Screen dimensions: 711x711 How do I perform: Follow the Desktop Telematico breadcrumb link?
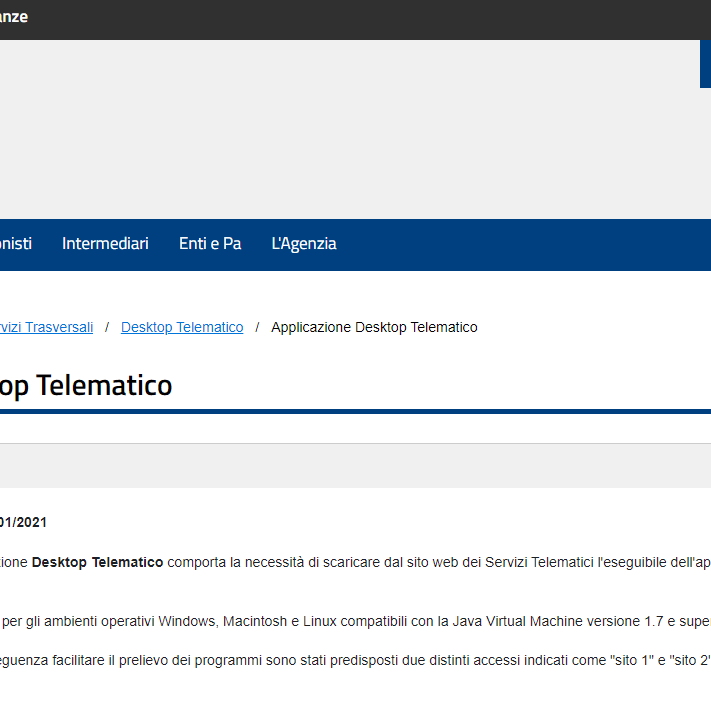(x=182, y=327)
